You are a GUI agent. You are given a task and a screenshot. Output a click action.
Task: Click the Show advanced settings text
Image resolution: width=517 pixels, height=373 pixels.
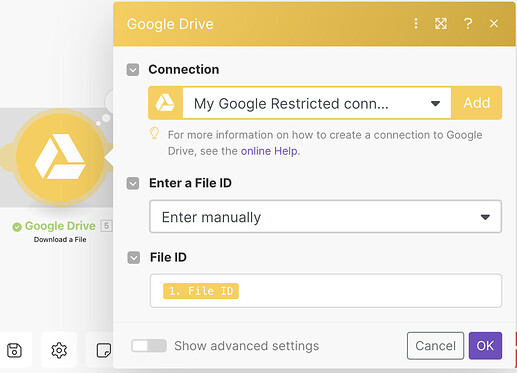247,346
